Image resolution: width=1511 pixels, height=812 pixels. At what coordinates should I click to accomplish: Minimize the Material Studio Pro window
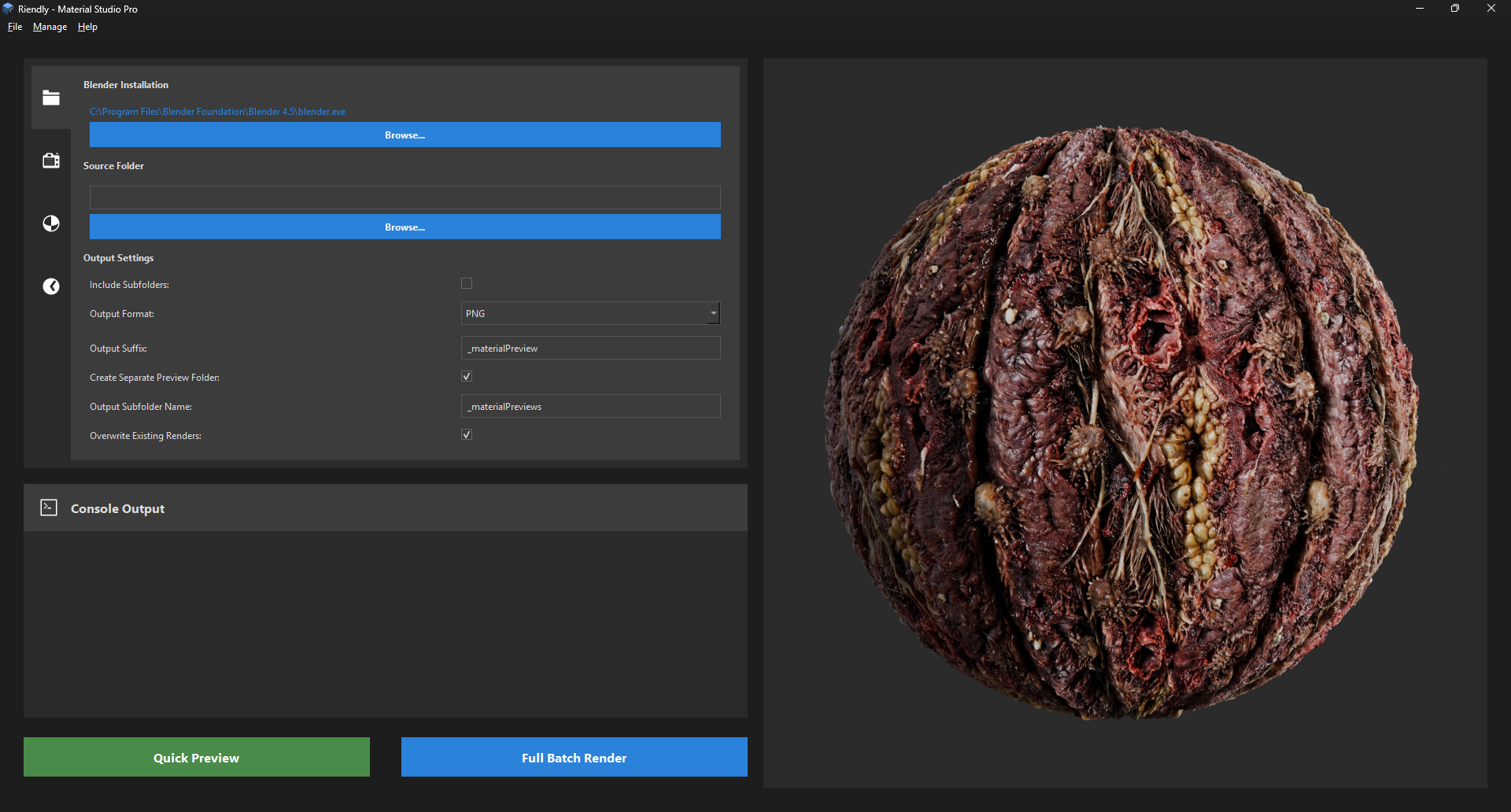[x=1420, y=8]
